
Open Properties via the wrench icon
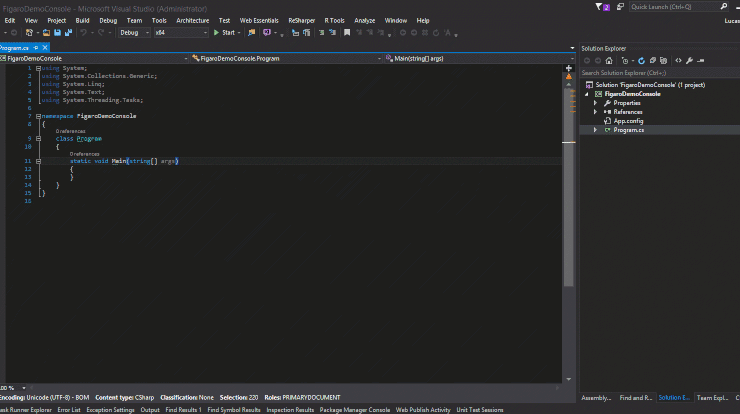pos(690,60)
